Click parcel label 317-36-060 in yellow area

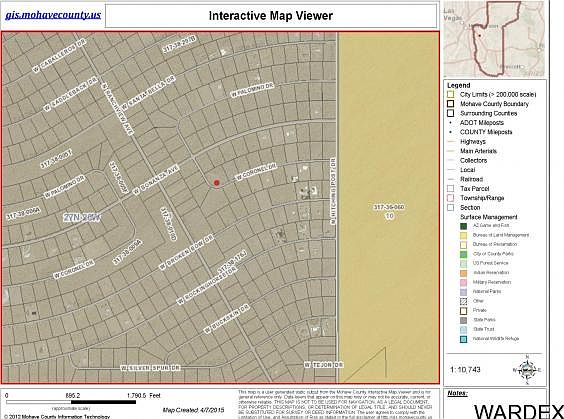(x=389, y=207)
